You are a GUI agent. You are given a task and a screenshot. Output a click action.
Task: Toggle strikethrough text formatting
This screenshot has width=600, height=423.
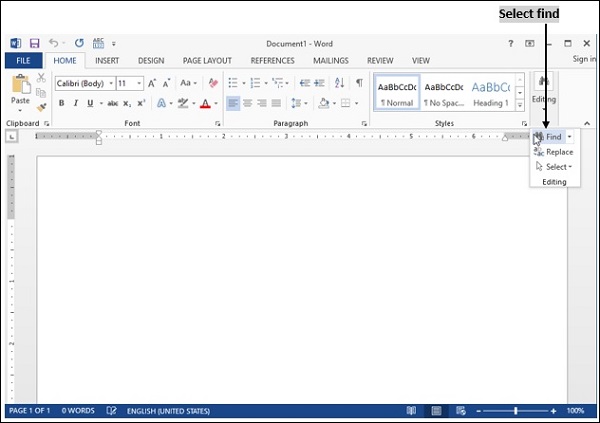(112, 103)
